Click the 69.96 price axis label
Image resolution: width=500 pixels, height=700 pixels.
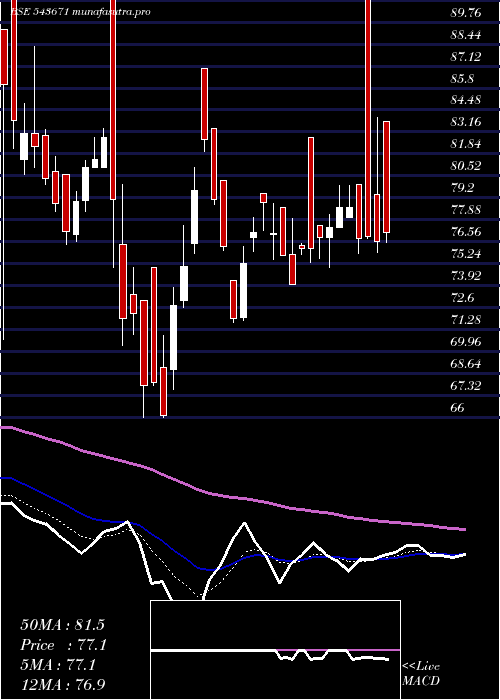point(466,342)
